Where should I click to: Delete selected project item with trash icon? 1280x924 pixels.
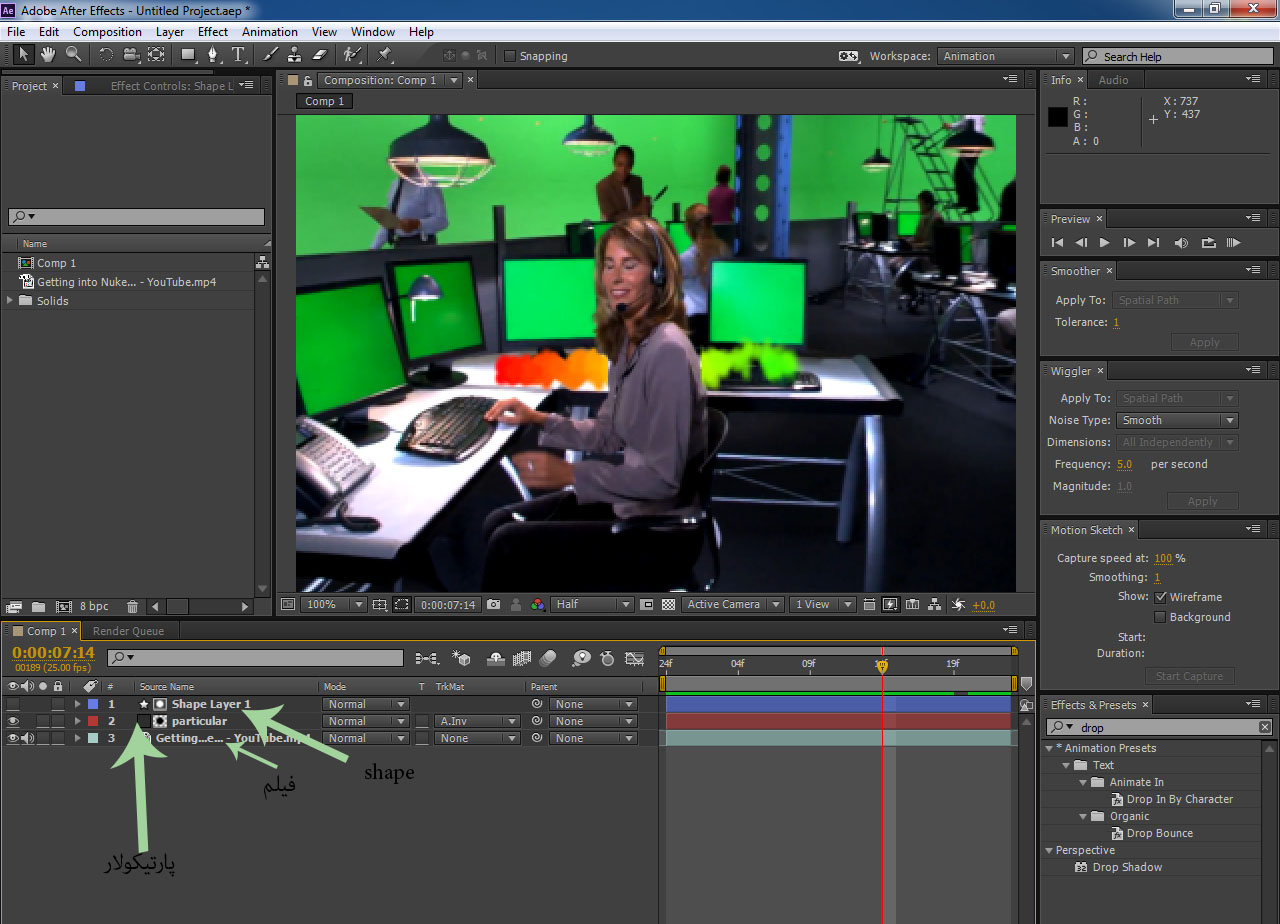click(x=133, y=606)
